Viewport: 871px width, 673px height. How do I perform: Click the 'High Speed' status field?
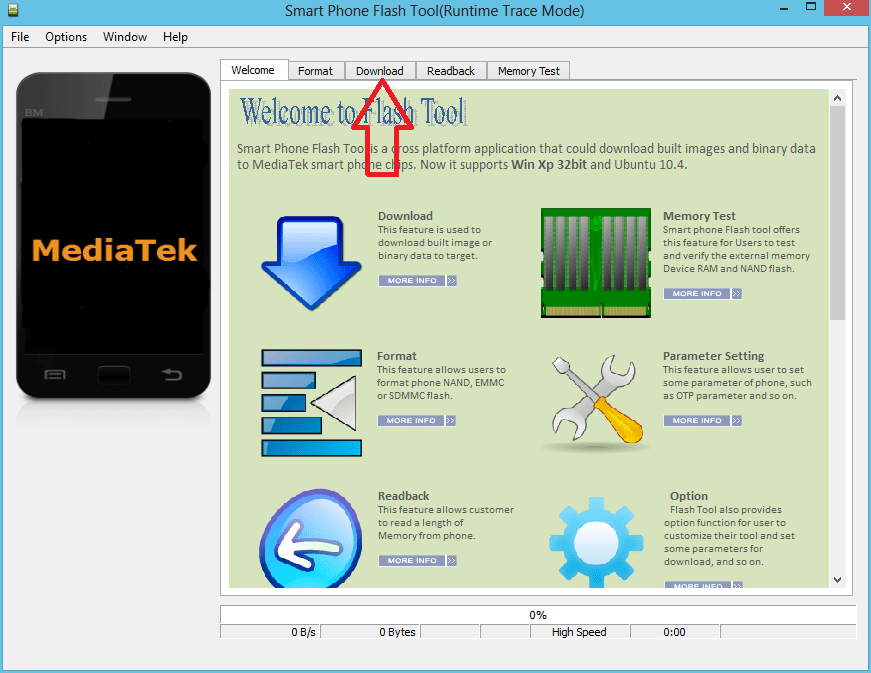(579, 632)
